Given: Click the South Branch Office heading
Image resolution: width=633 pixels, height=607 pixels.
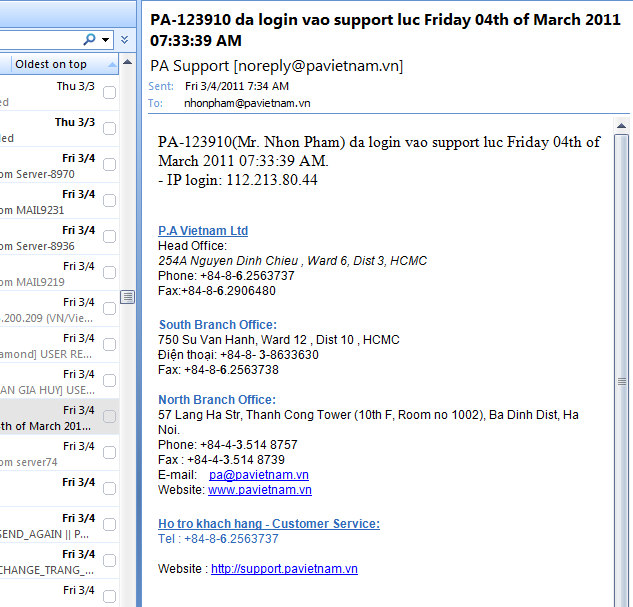Looking at the screenshot, I should pos(218,325).
